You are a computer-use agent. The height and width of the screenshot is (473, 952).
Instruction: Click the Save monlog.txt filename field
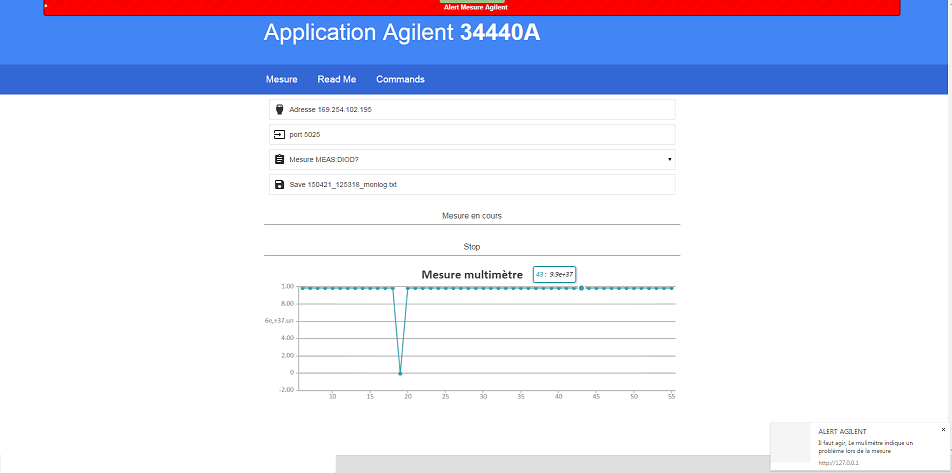pyautogui.click(x=472, y=185)
